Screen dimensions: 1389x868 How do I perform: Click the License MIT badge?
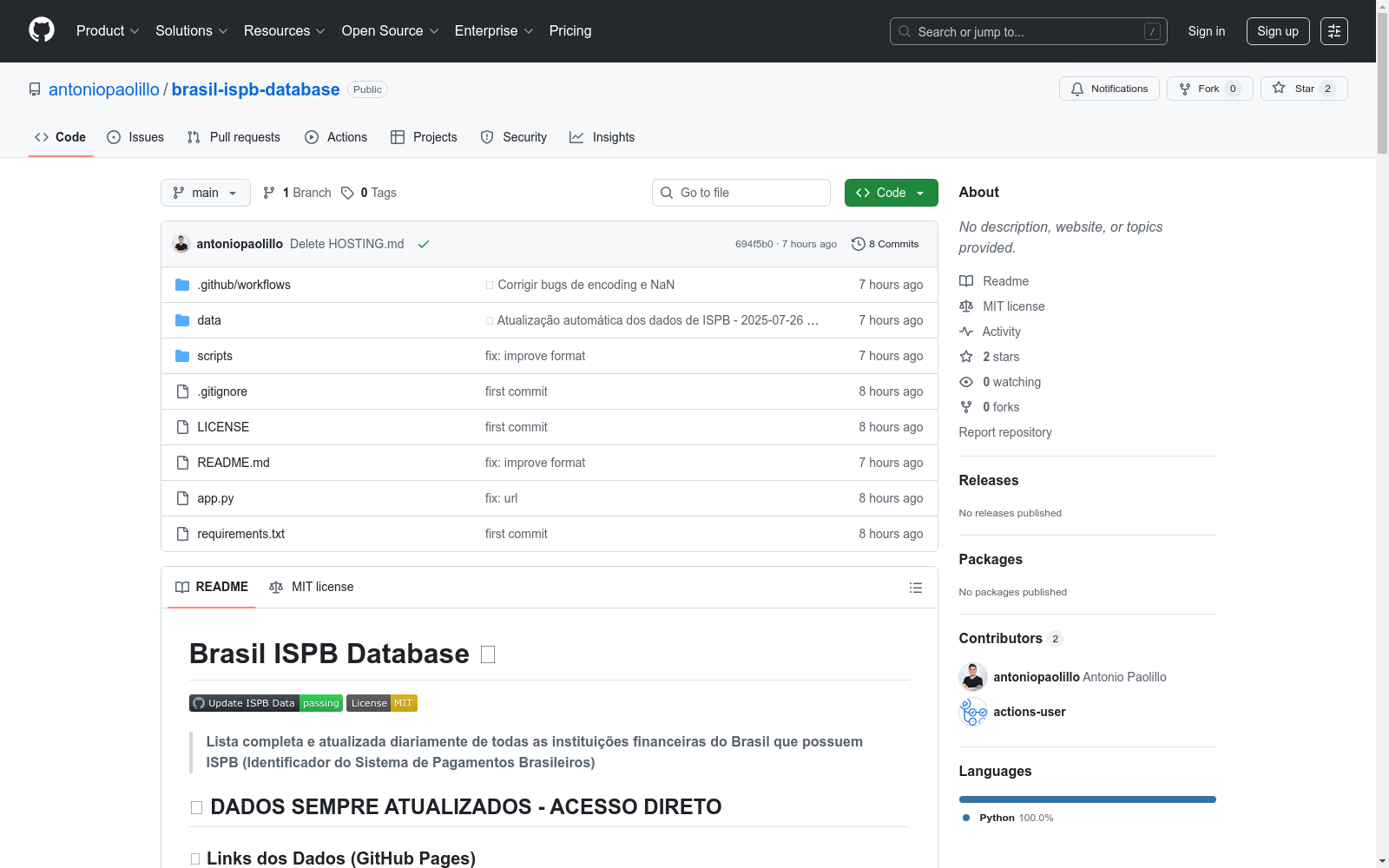click(x=382, y=703)
